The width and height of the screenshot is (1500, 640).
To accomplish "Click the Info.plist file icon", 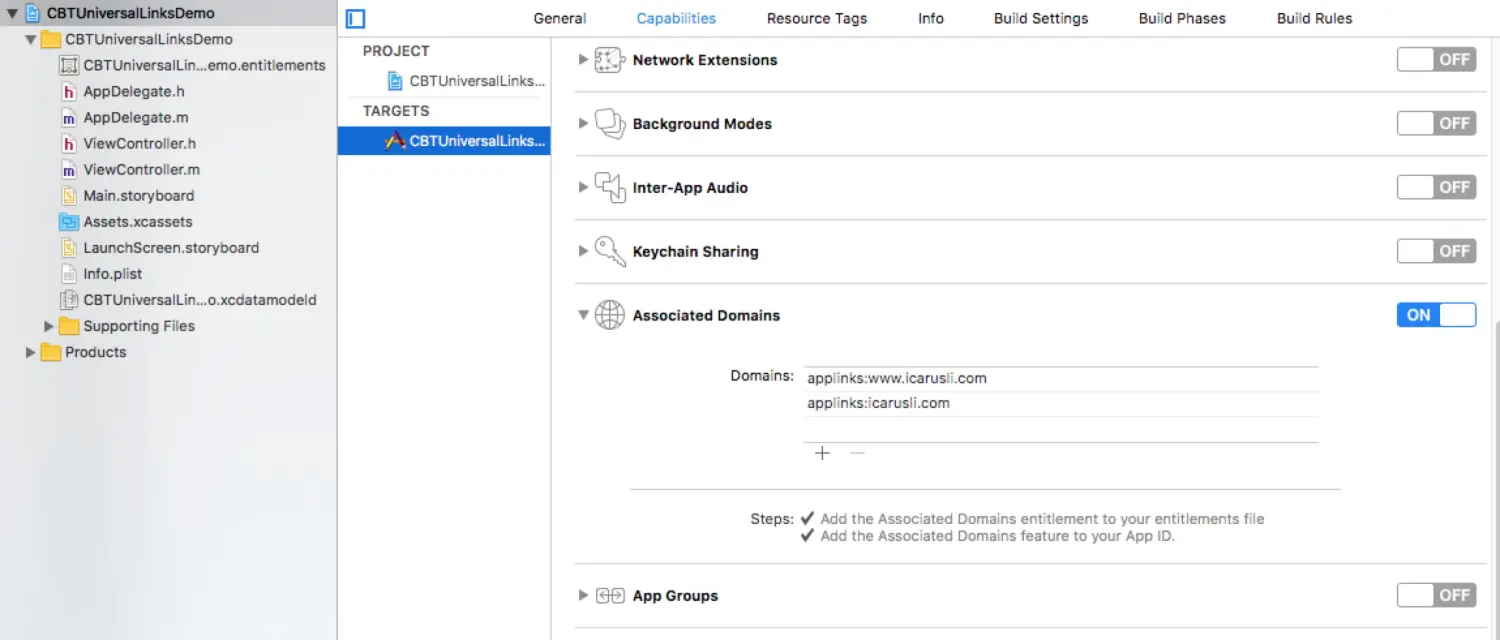I will [69, 273].
